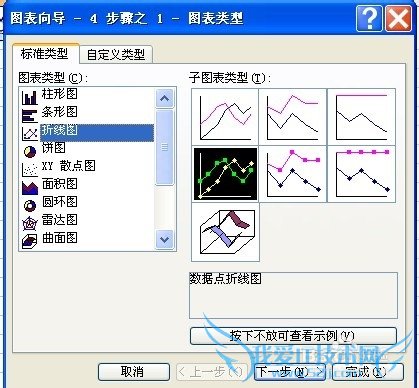This screenshot has height=388, width=419.
Task: Choose stacked line chart subtype without markers
Action: point(293,117)
